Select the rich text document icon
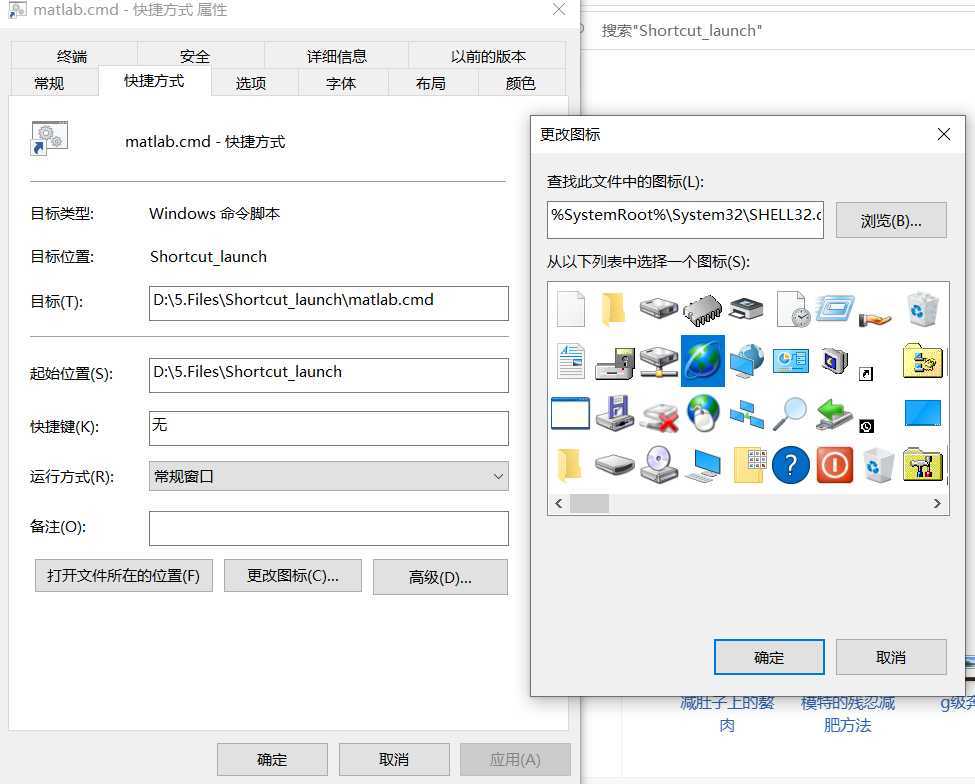 571,361
